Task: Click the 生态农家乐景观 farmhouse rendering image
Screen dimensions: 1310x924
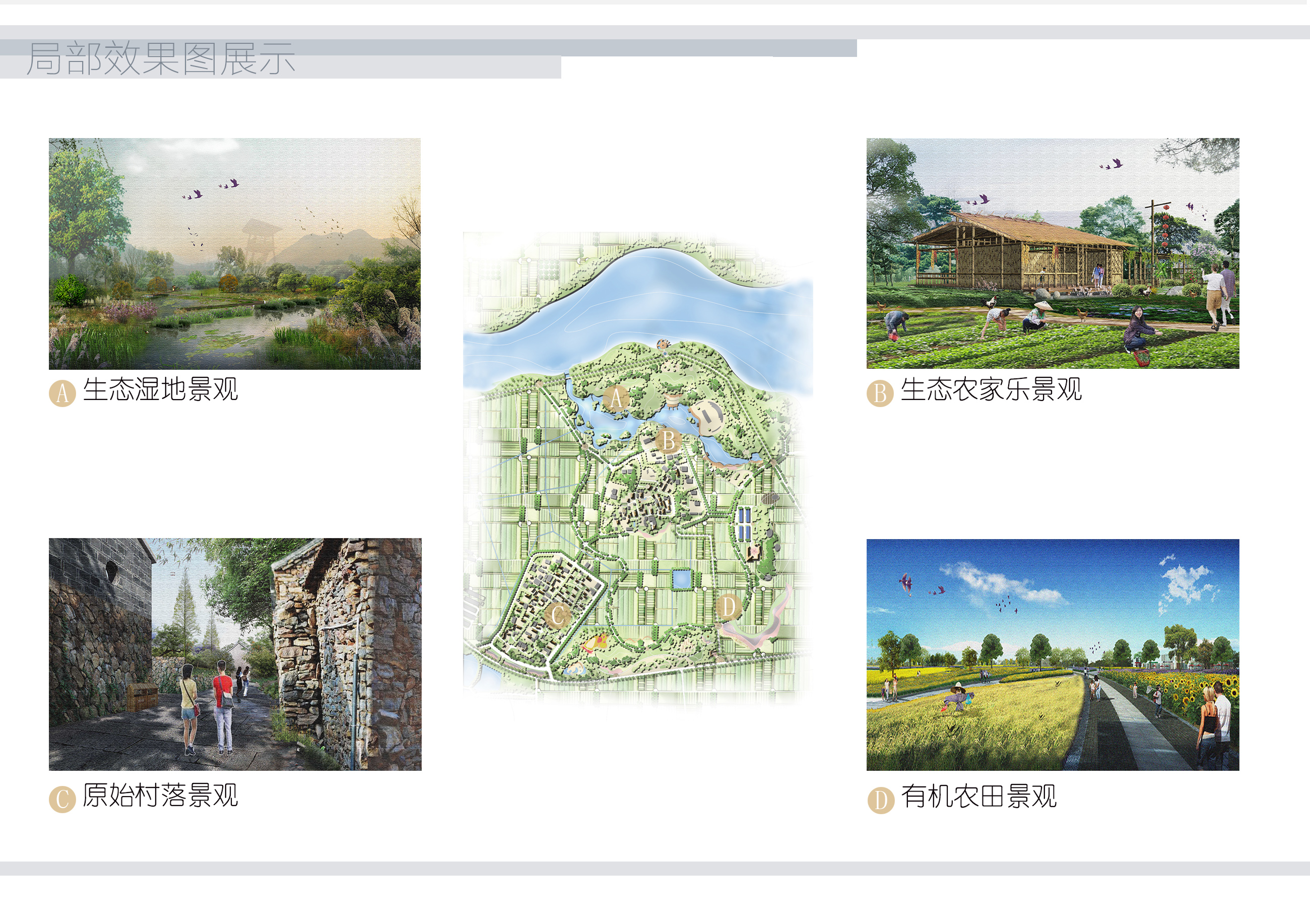Action: pos(1053,253)
